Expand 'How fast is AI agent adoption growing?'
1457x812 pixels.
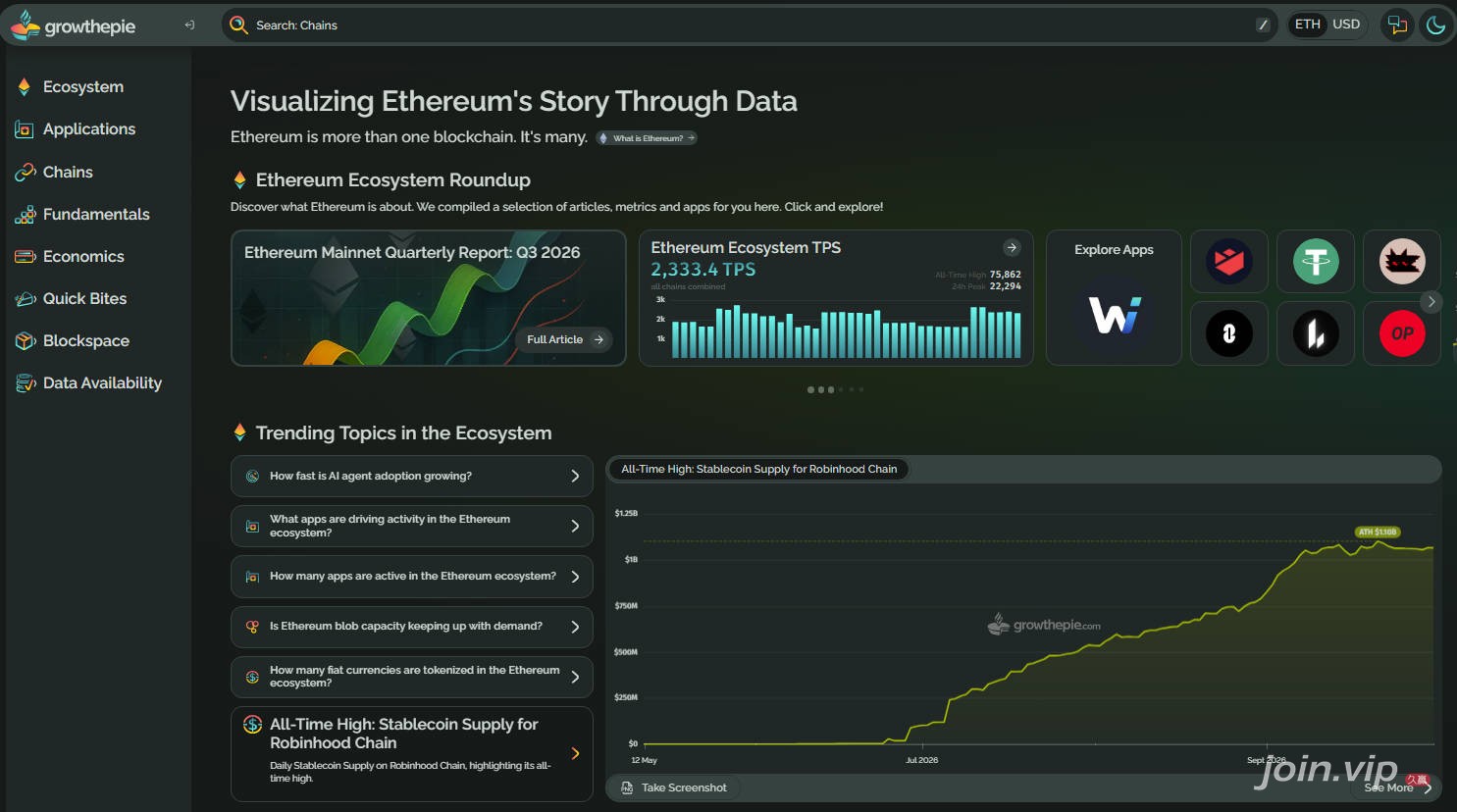412,477
